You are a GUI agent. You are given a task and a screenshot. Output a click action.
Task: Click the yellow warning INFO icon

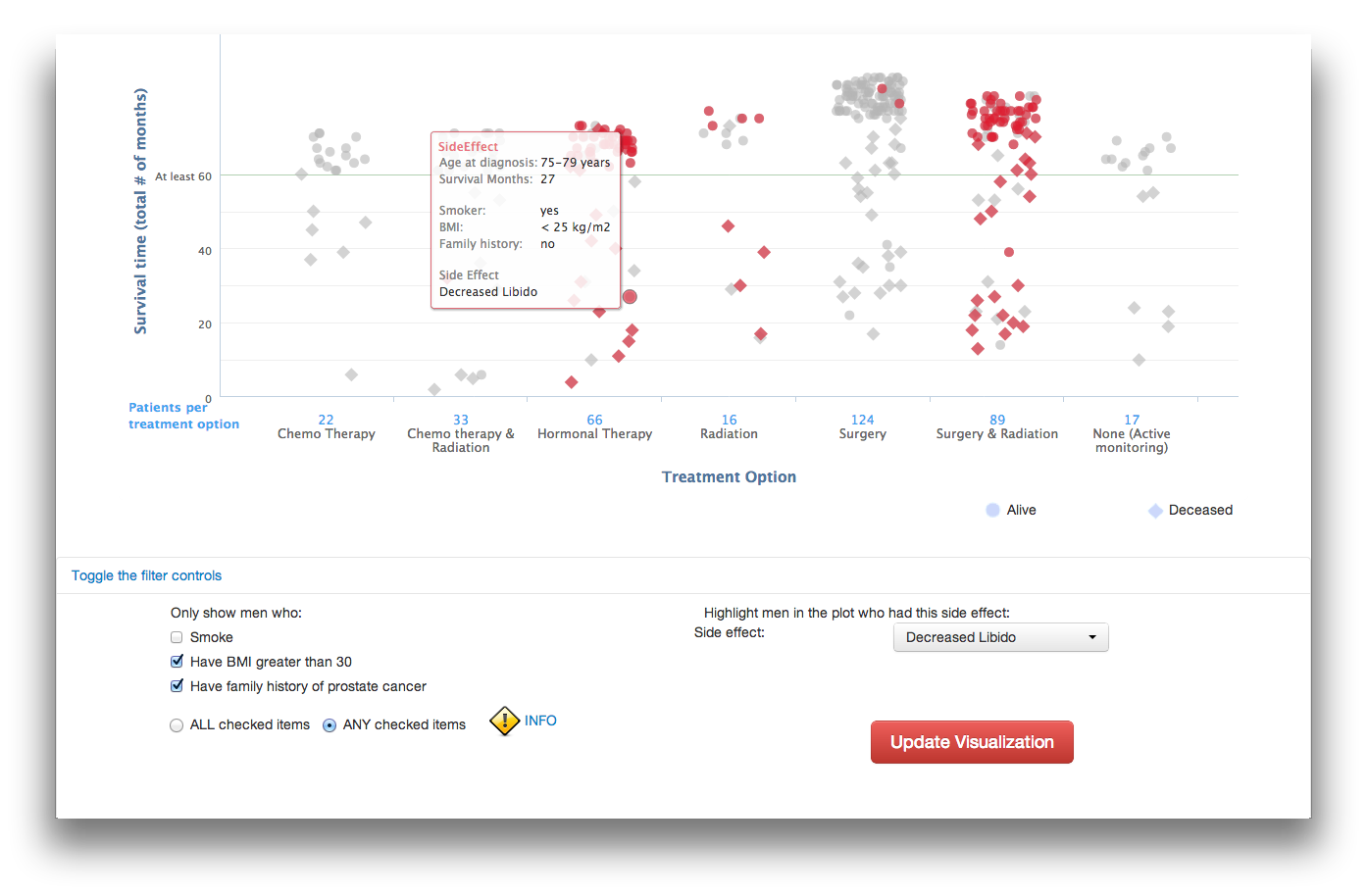[504, 722]
